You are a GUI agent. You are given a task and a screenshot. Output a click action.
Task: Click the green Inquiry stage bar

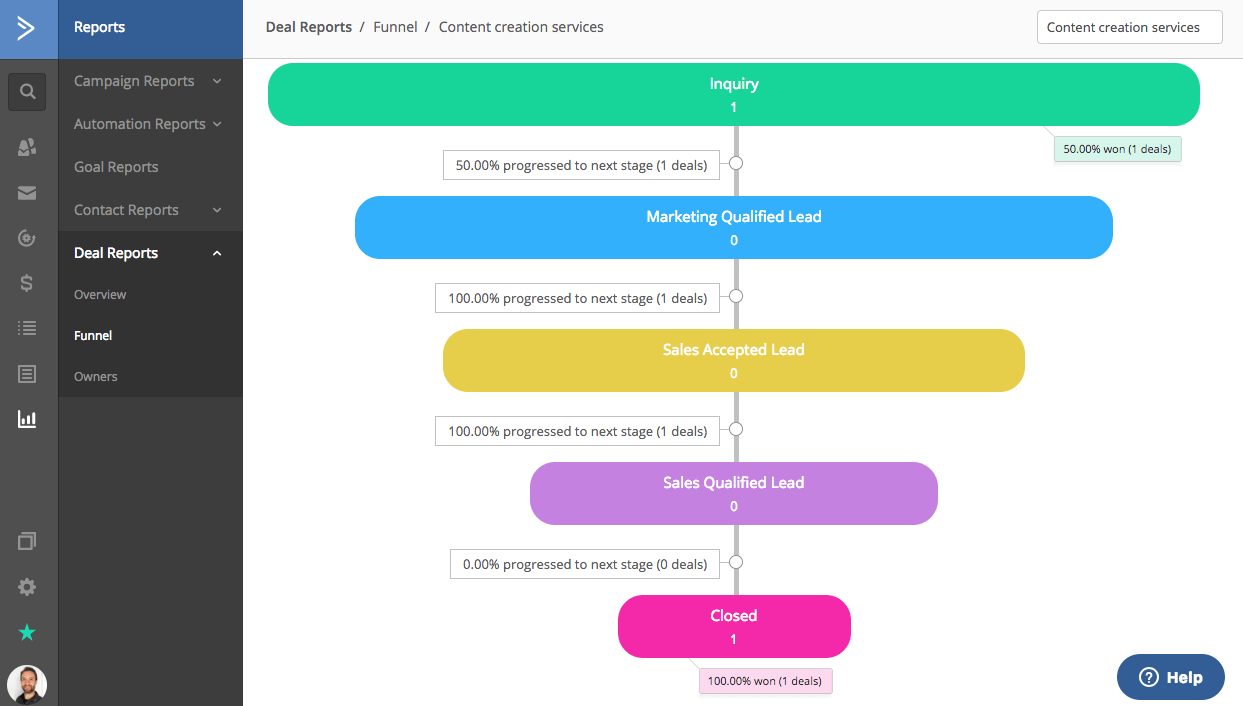click(x=733, y=95)
